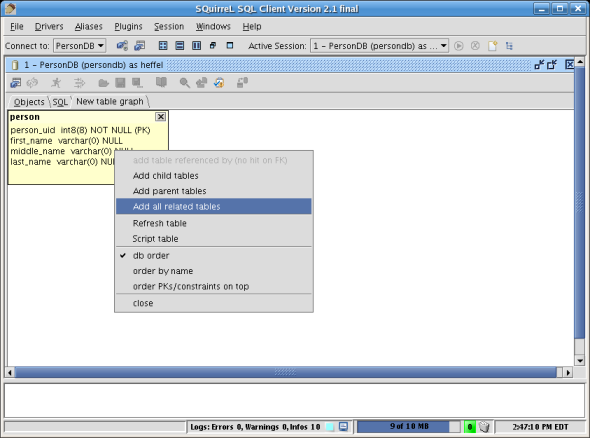This screenshot has width=590, height=438.
Task: Choose Refresh table menu entry
Action: (214, 224)
